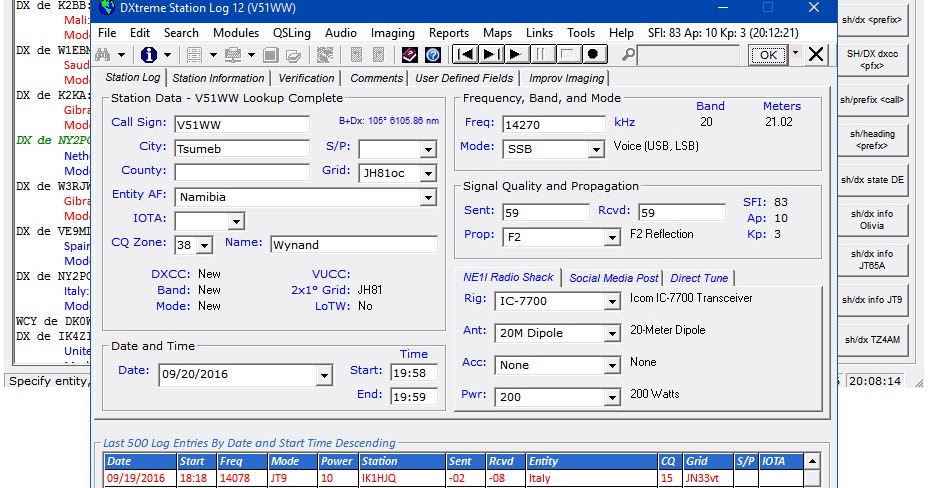Open the Imaging menu
This screenshot has height=488, width=928.
392,33
